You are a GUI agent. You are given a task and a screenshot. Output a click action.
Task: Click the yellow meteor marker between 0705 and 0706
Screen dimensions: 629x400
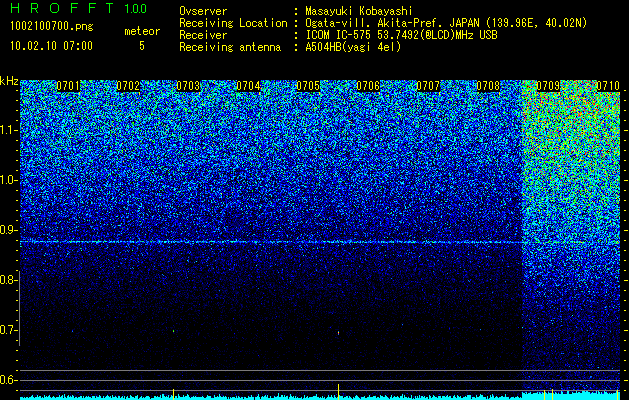coord(338,392)
